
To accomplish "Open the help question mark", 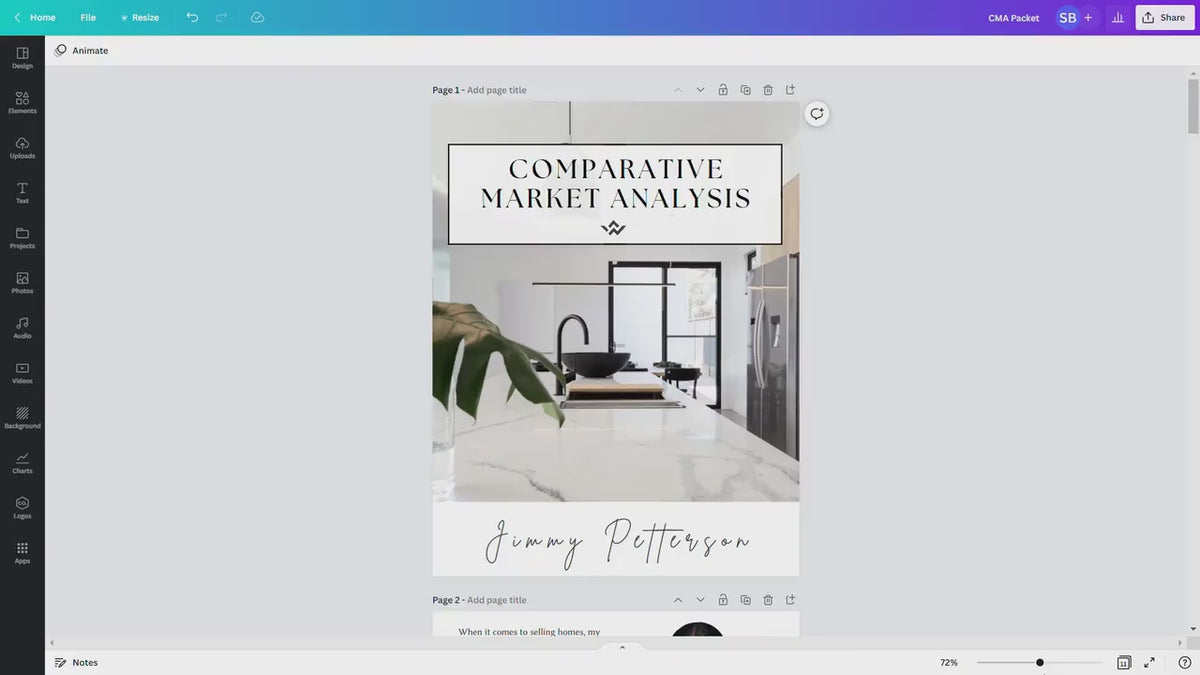I will click(1184, 662).
